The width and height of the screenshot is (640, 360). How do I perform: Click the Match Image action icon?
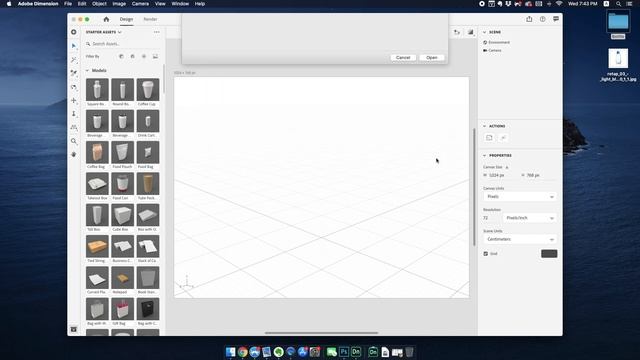[x=489, y=138]
